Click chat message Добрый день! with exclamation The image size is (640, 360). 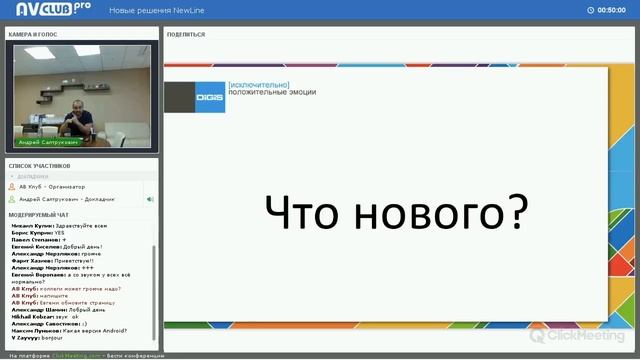tap(57, 247)
